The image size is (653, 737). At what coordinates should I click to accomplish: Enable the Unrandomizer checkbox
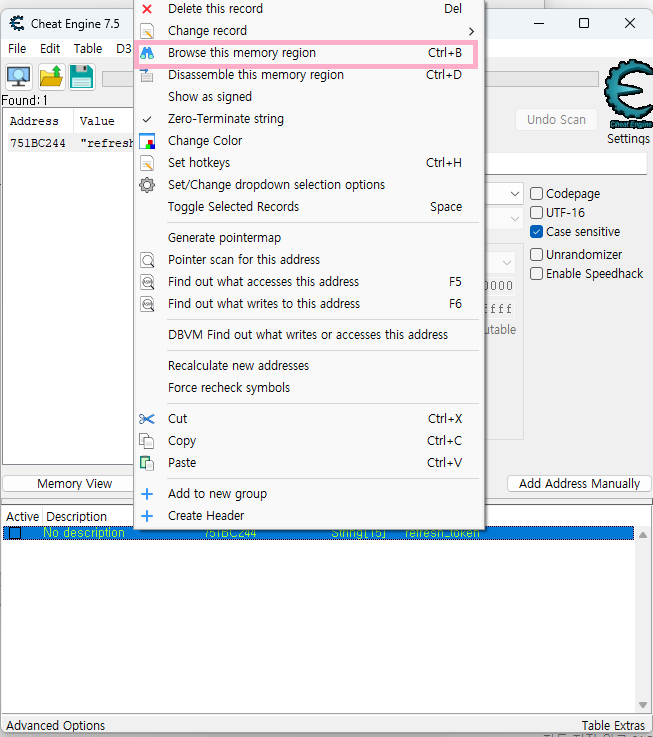[536, 255]
